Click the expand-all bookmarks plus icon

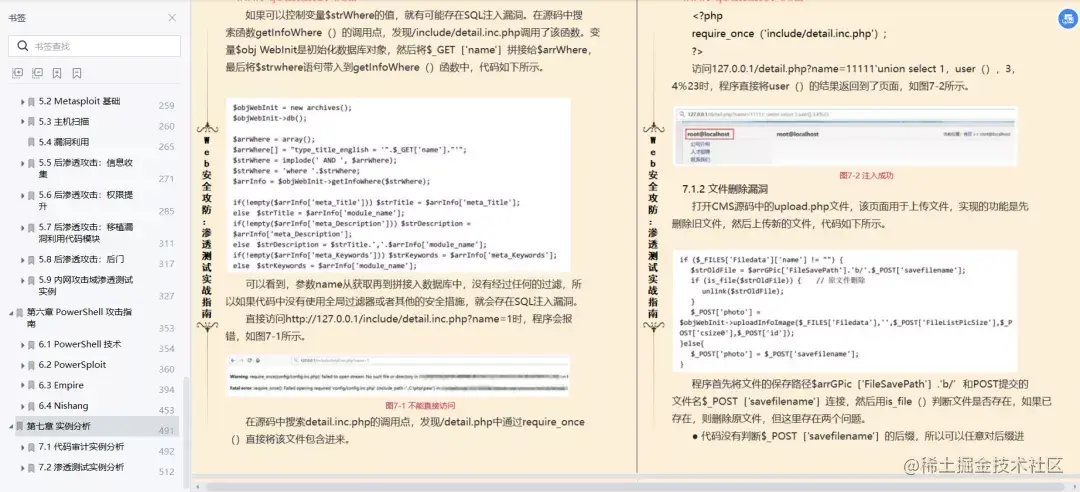tap(18, 73)
